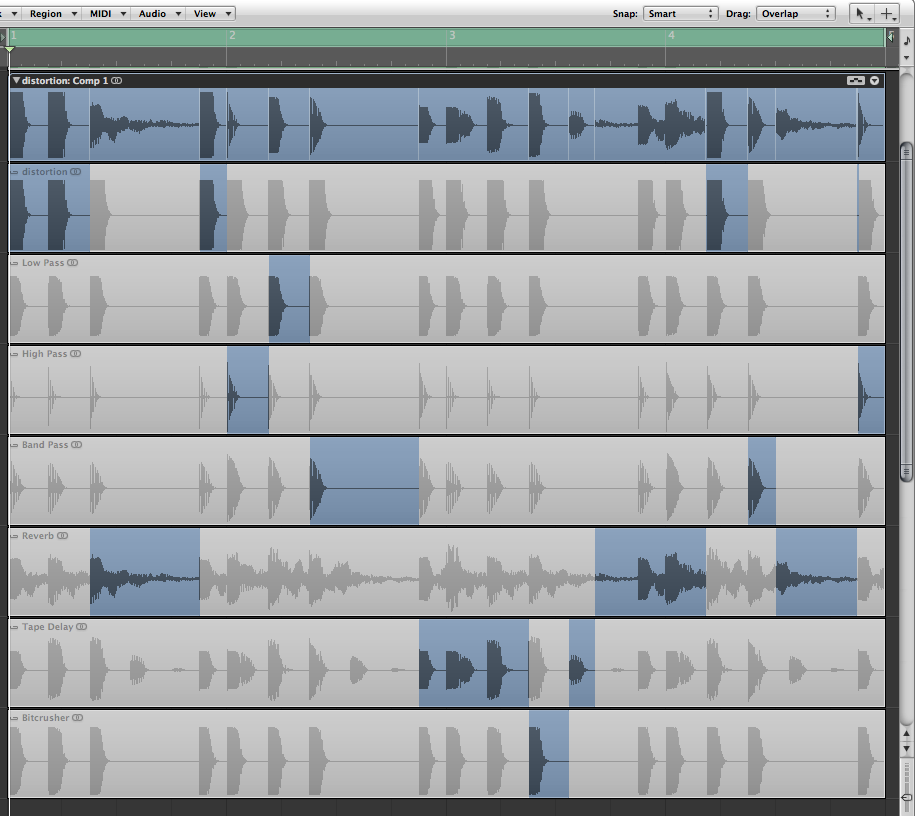Viewport: 915px width, 816px height.
Task: Select the High Pass take name label
Action: [x=44, y=354]
